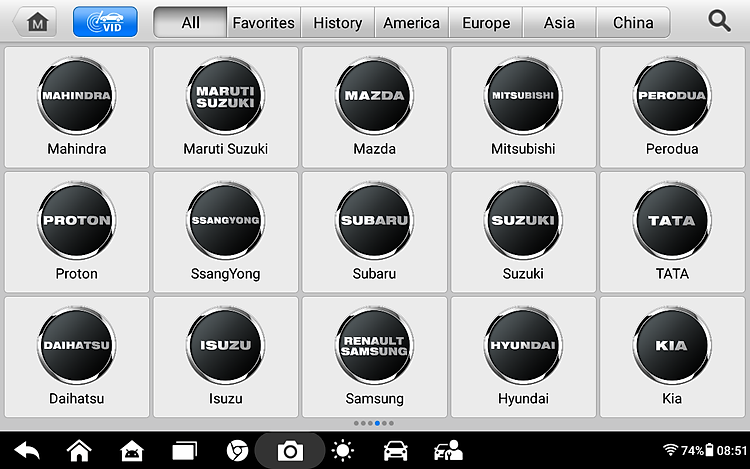Select the Hyundai brand
Screen dimensions: 750x469
(x=523, y=357)
